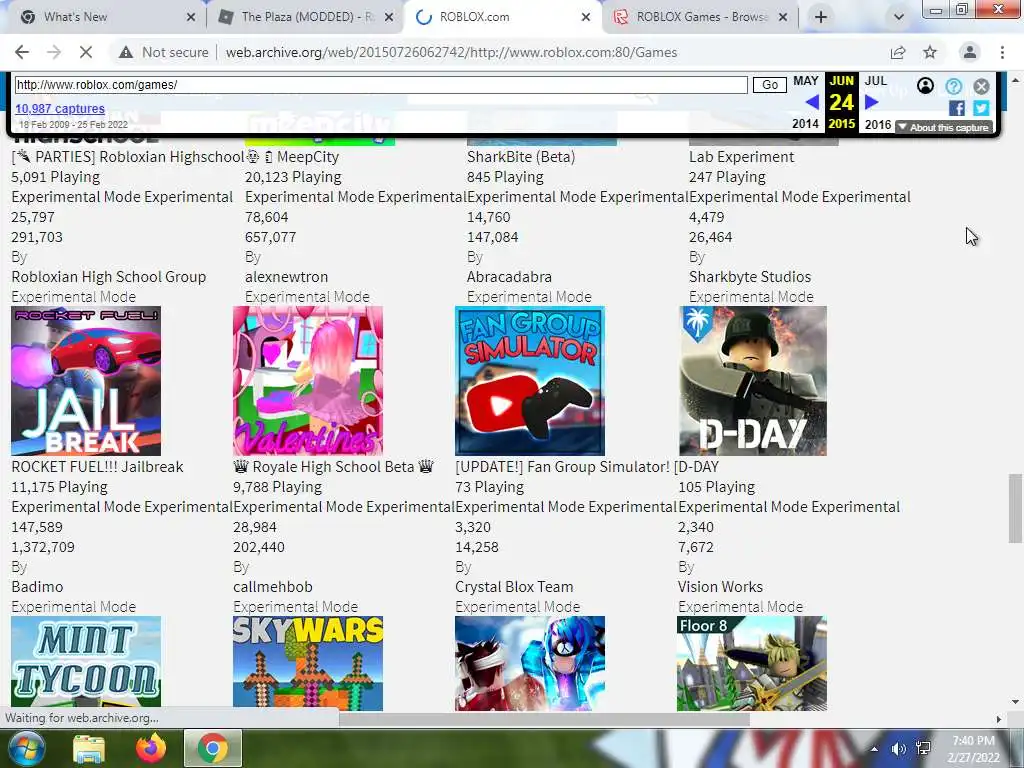The height and width of the screenshot is (768, 1024).
Task: Close the Wayback toolbar with X icon
Action: pos(981,86)
